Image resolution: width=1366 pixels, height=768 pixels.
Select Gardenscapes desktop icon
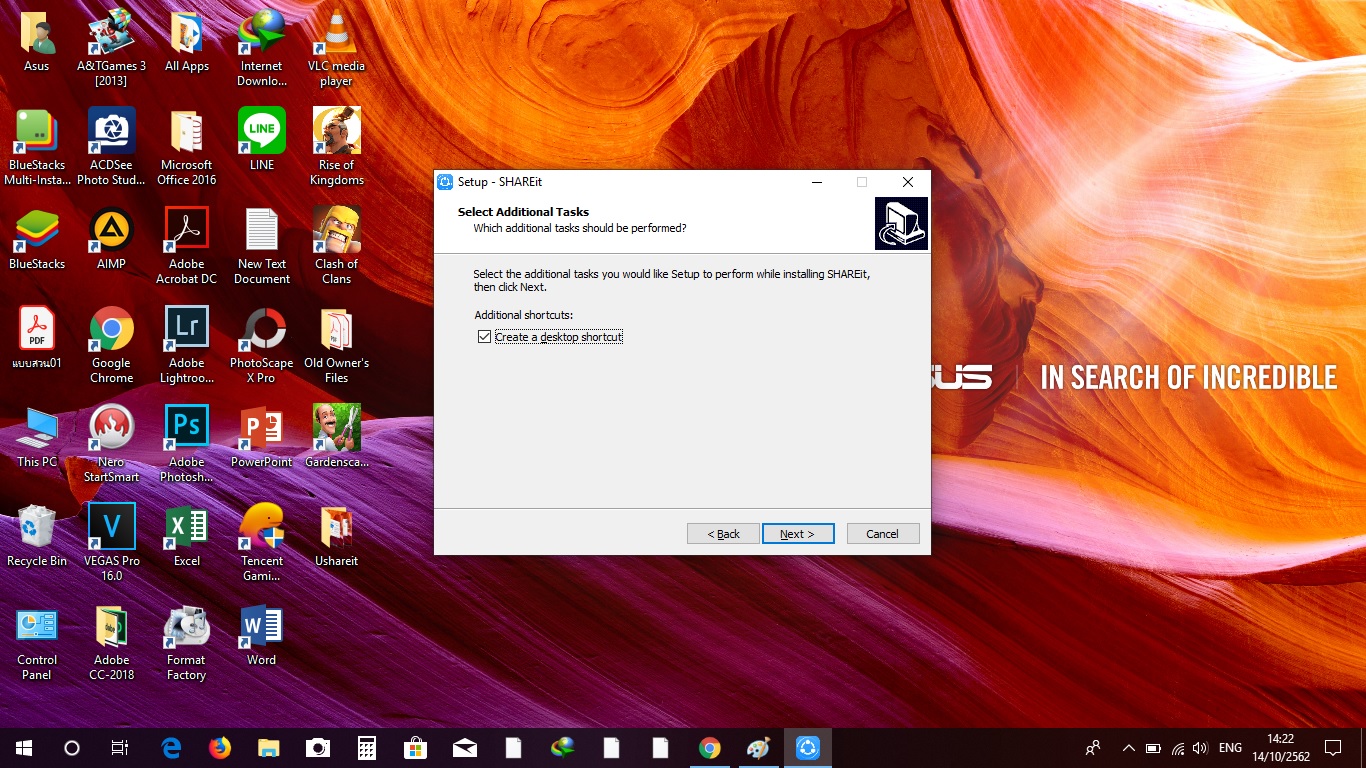click(x=336, y=437)
